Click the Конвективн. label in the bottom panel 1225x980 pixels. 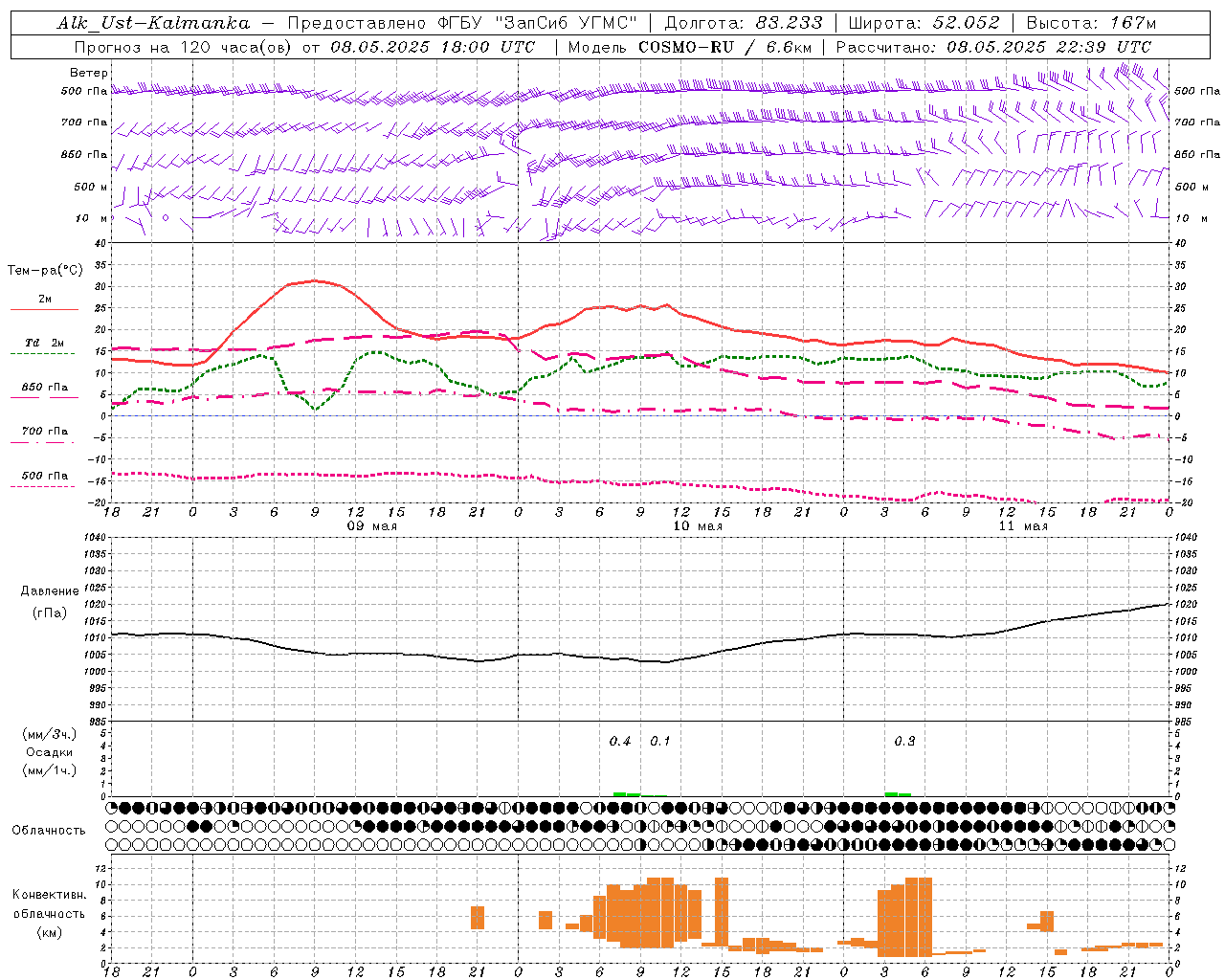[x=50, y=895]
